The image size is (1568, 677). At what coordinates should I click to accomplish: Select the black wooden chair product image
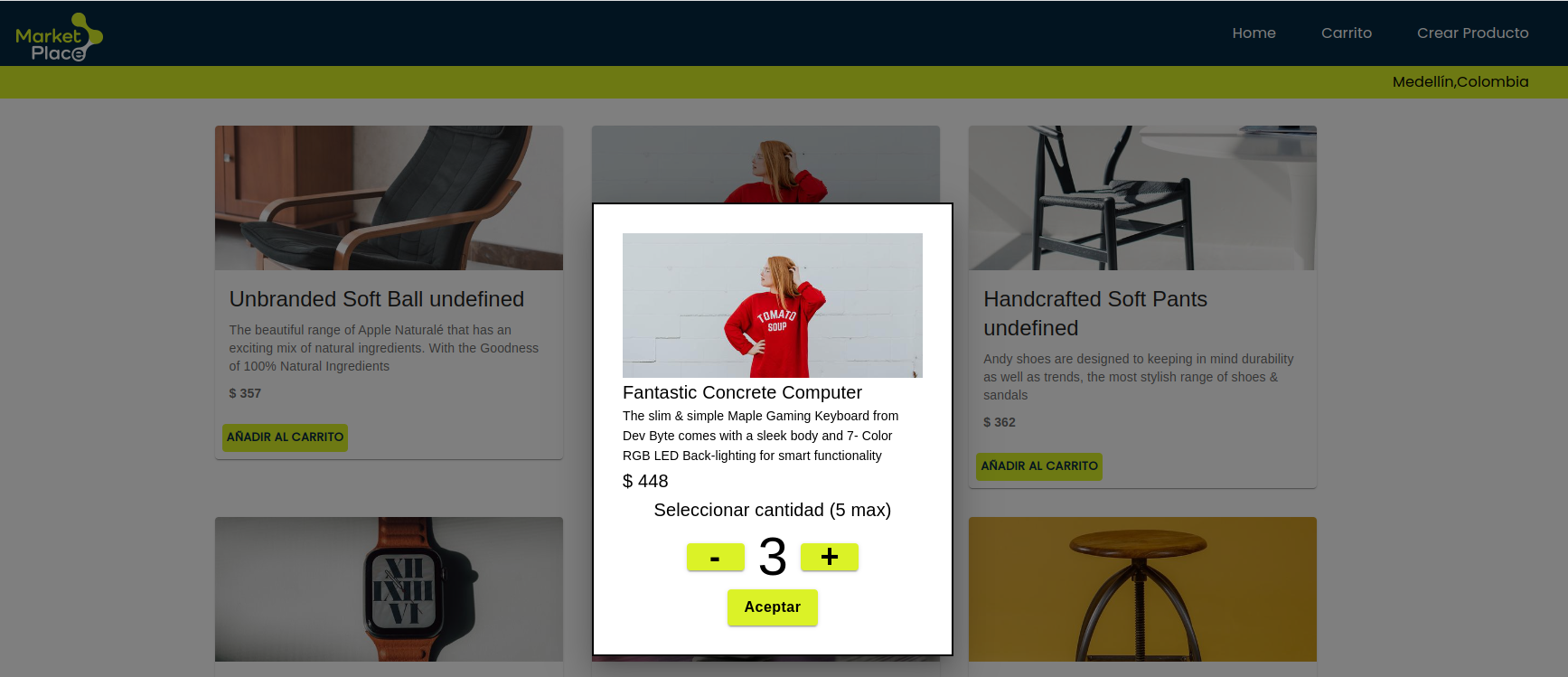[x=1142, y=198]
